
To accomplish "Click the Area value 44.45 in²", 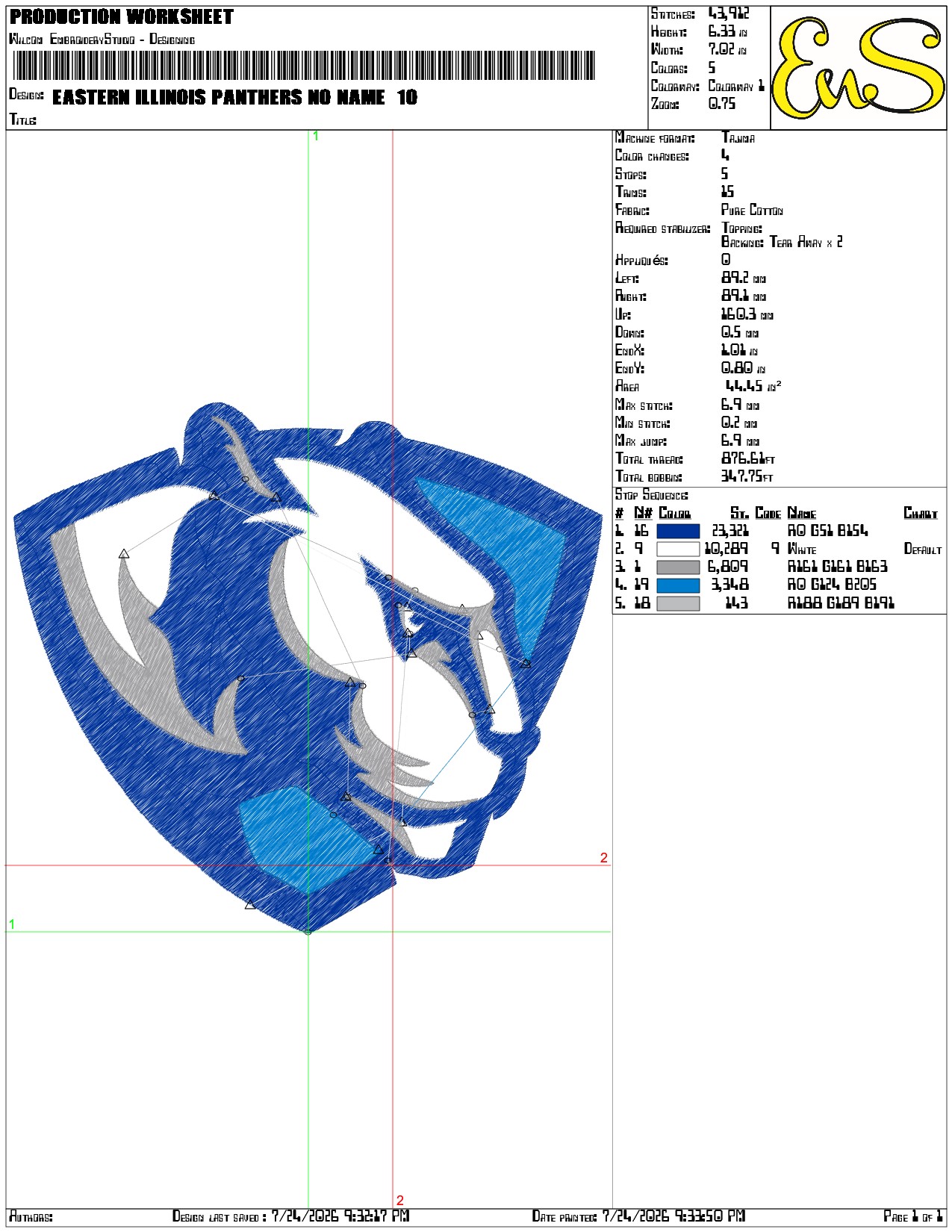I will [753, 386].
